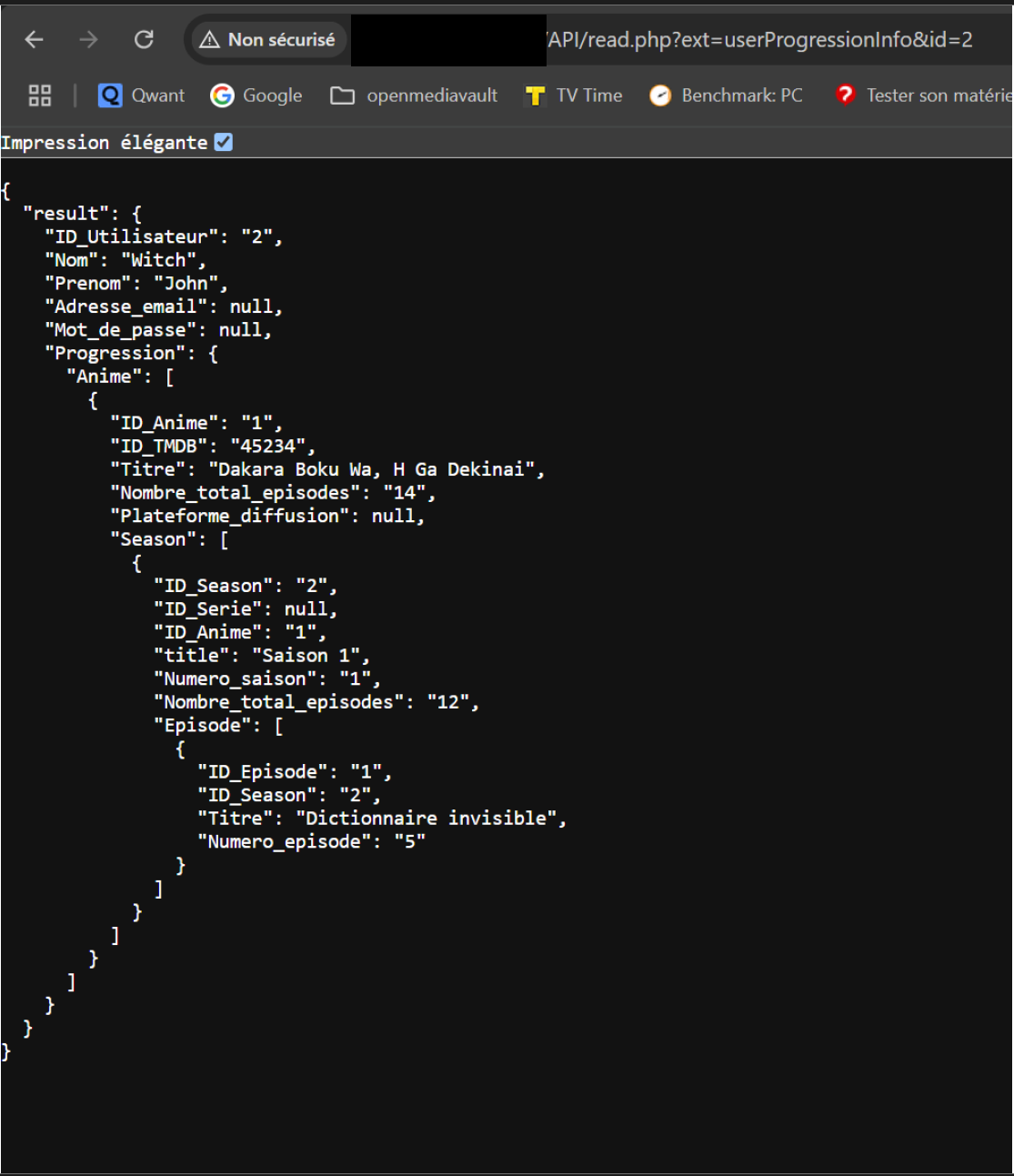
Task: Reload the page with refresh icon
Action: (x=144, y=40)
